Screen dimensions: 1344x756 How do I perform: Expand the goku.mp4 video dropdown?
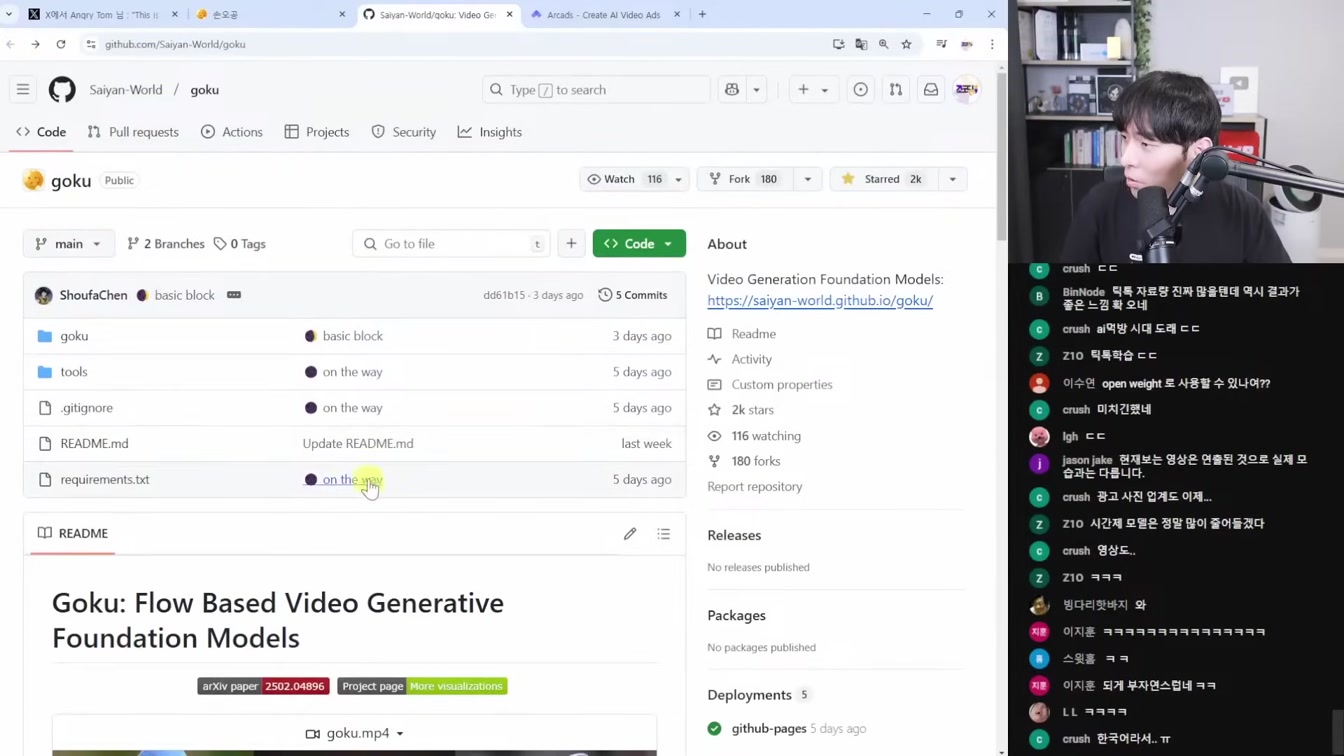(355, 733)
